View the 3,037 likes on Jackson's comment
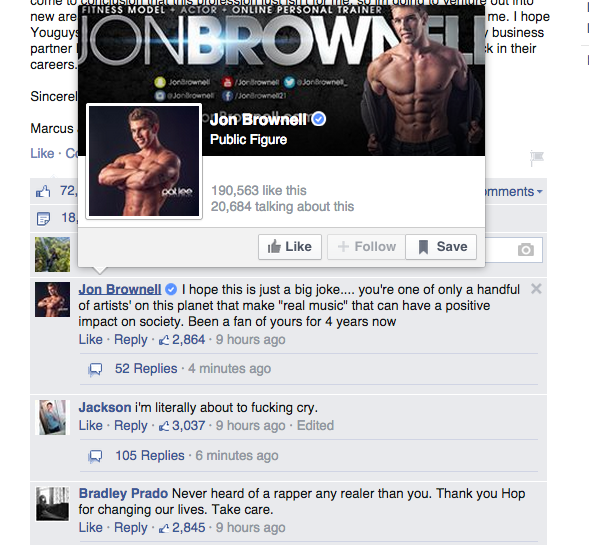Viewport: 589px width, 545px height. point(182,426)
